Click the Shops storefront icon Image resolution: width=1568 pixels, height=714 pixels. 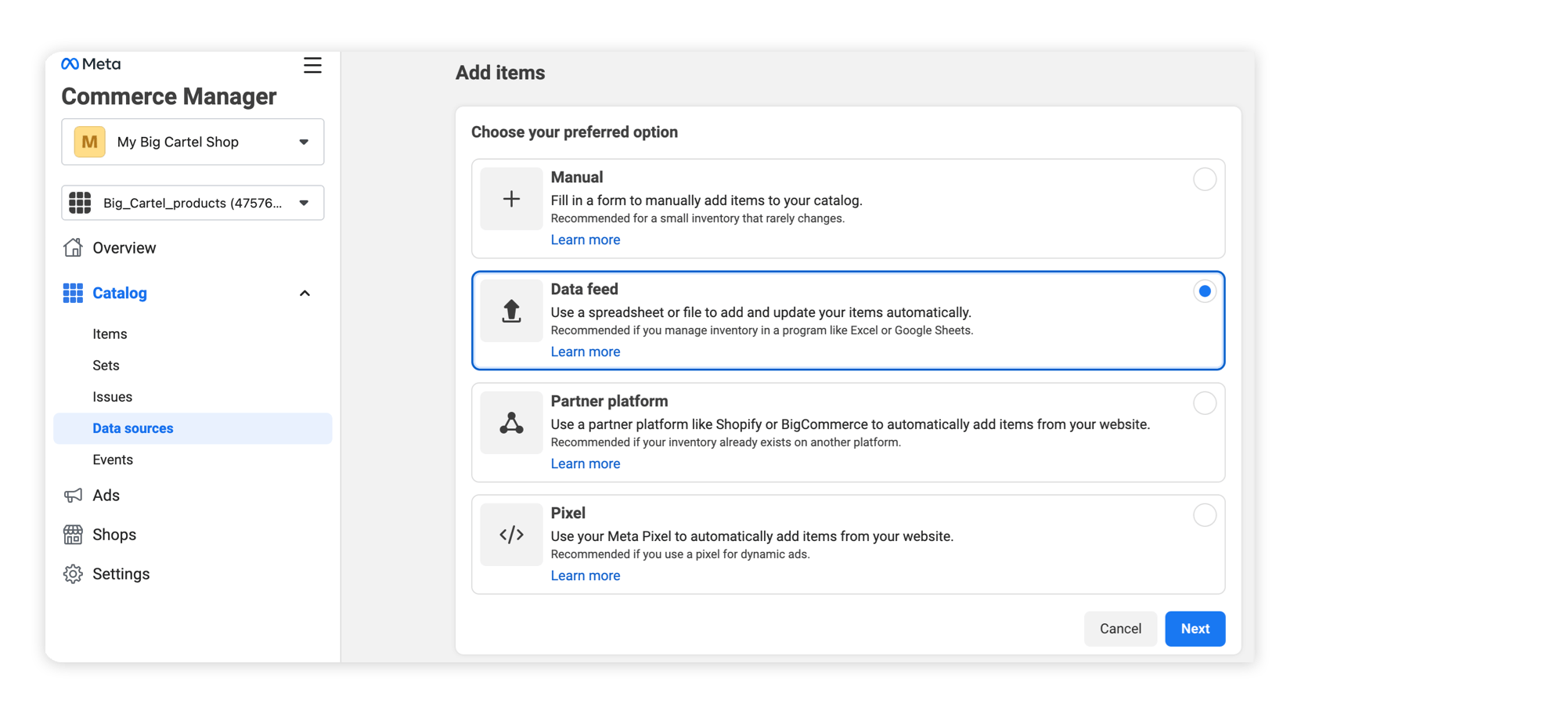73,535
